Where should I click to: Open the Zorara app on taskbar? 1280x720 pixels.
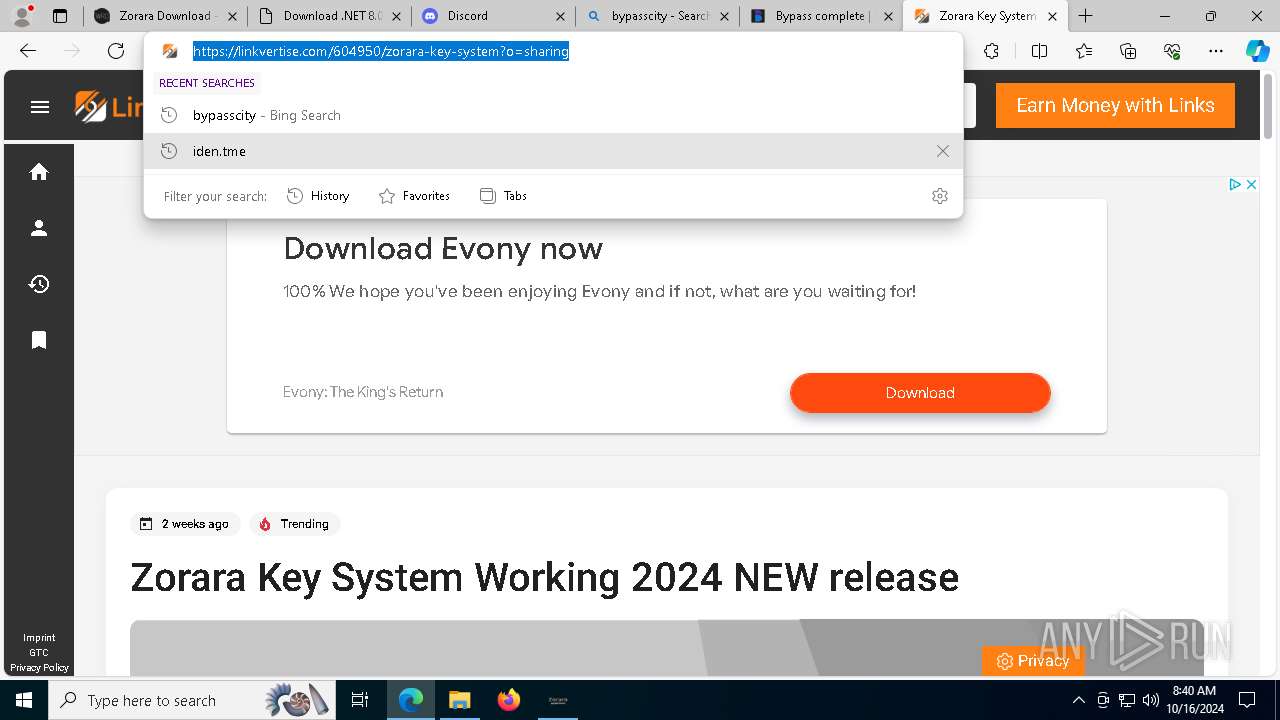click(x=558, y=700)
